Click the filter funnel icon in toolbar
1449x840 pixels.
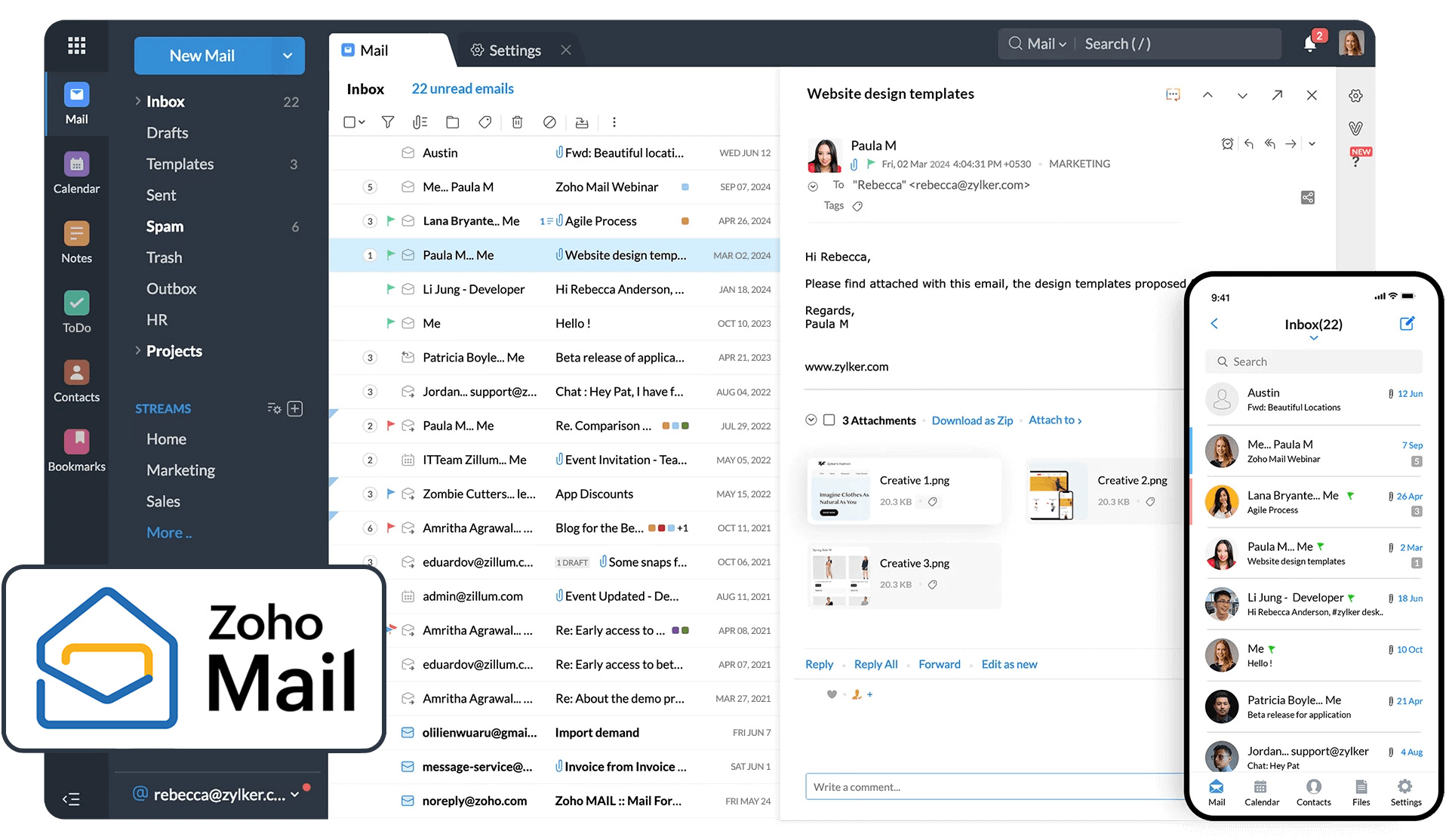tap(388, 122)
